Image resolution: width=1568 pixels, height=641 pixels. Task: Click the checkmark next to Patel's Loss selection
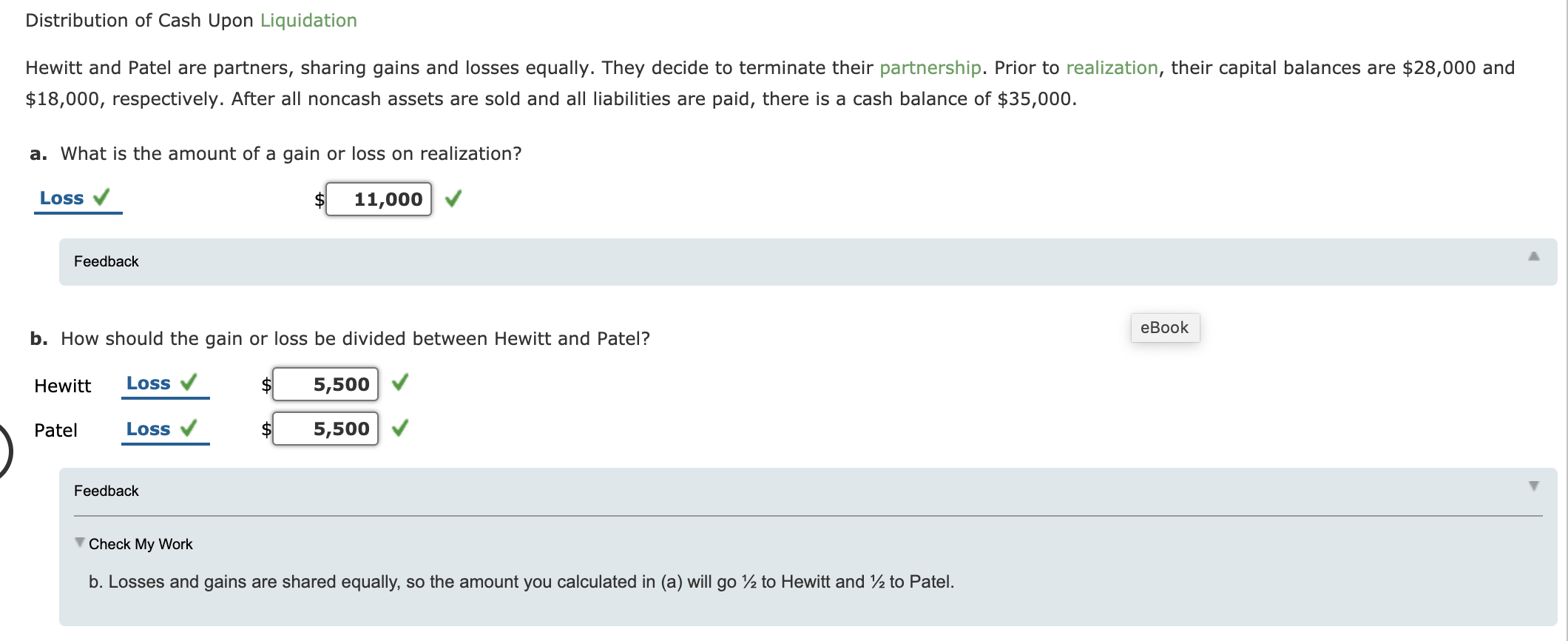190,428
